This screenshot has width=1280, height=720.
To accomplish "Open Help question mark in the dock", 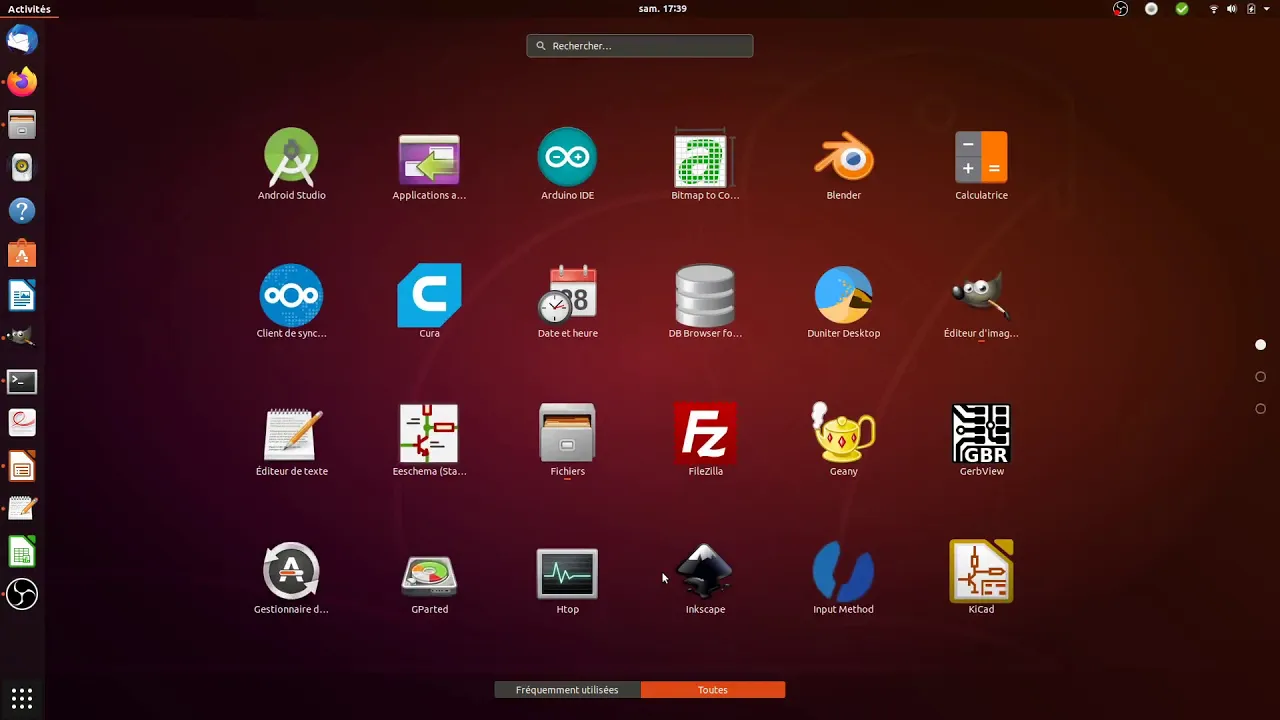I will tap(22, 211).
